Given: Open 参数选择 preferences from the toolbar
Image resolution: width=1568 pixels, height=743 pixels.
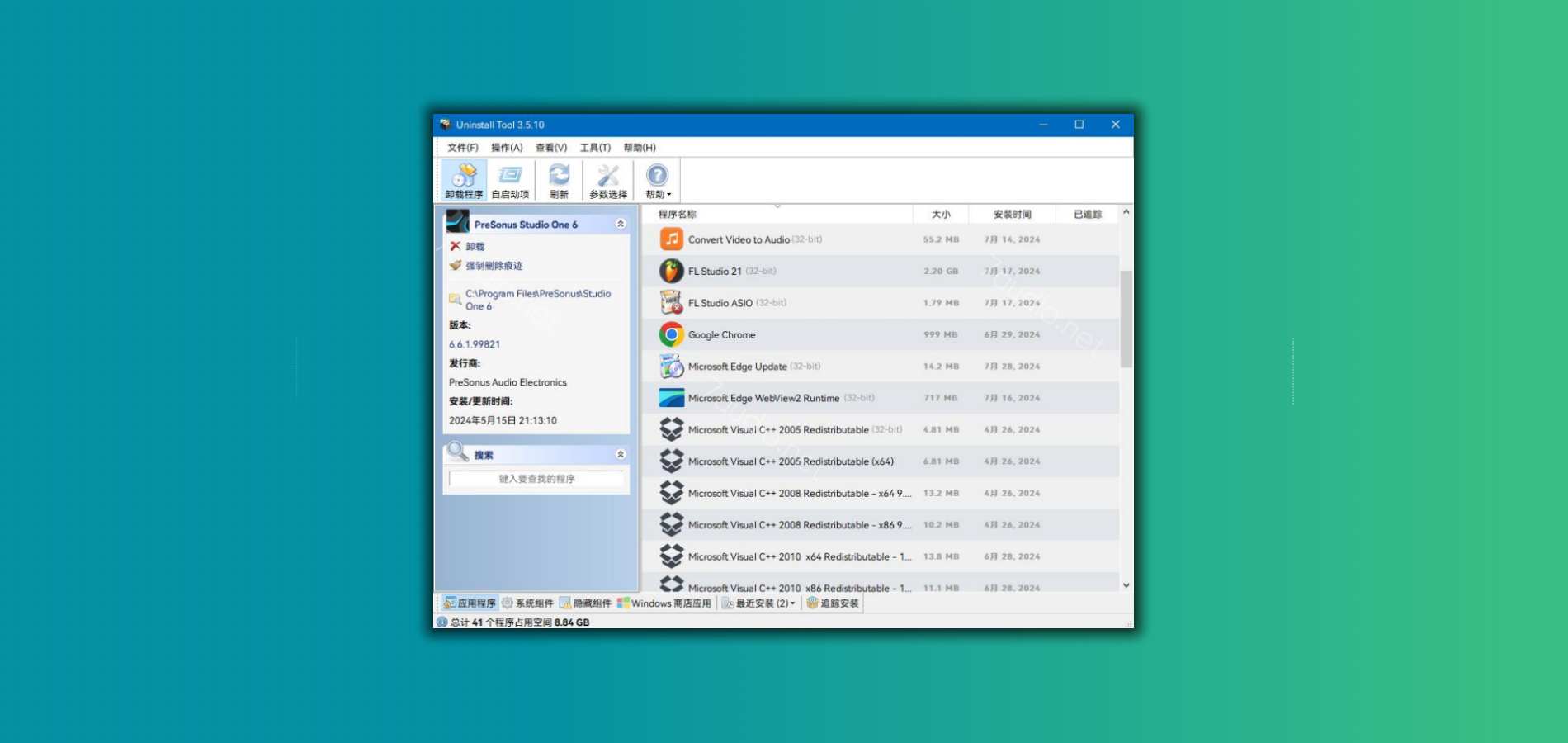Looking at the screenshot, I should (x=608, y=181).
